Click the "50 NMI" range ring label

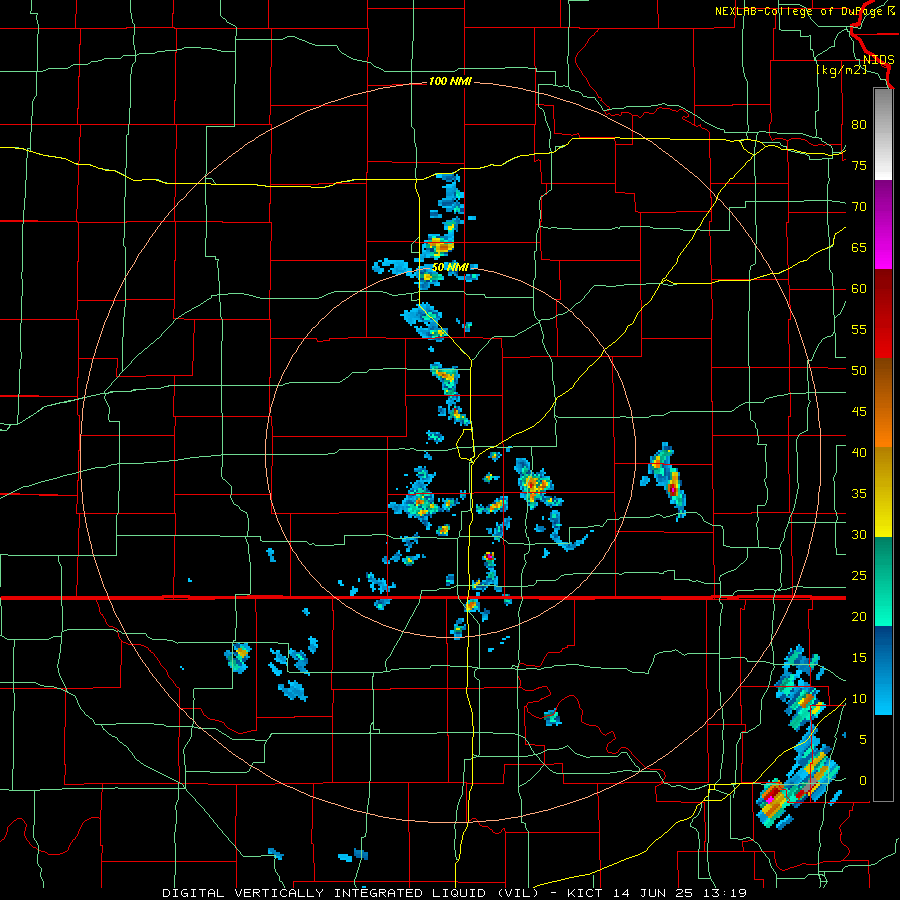(450, 267)
